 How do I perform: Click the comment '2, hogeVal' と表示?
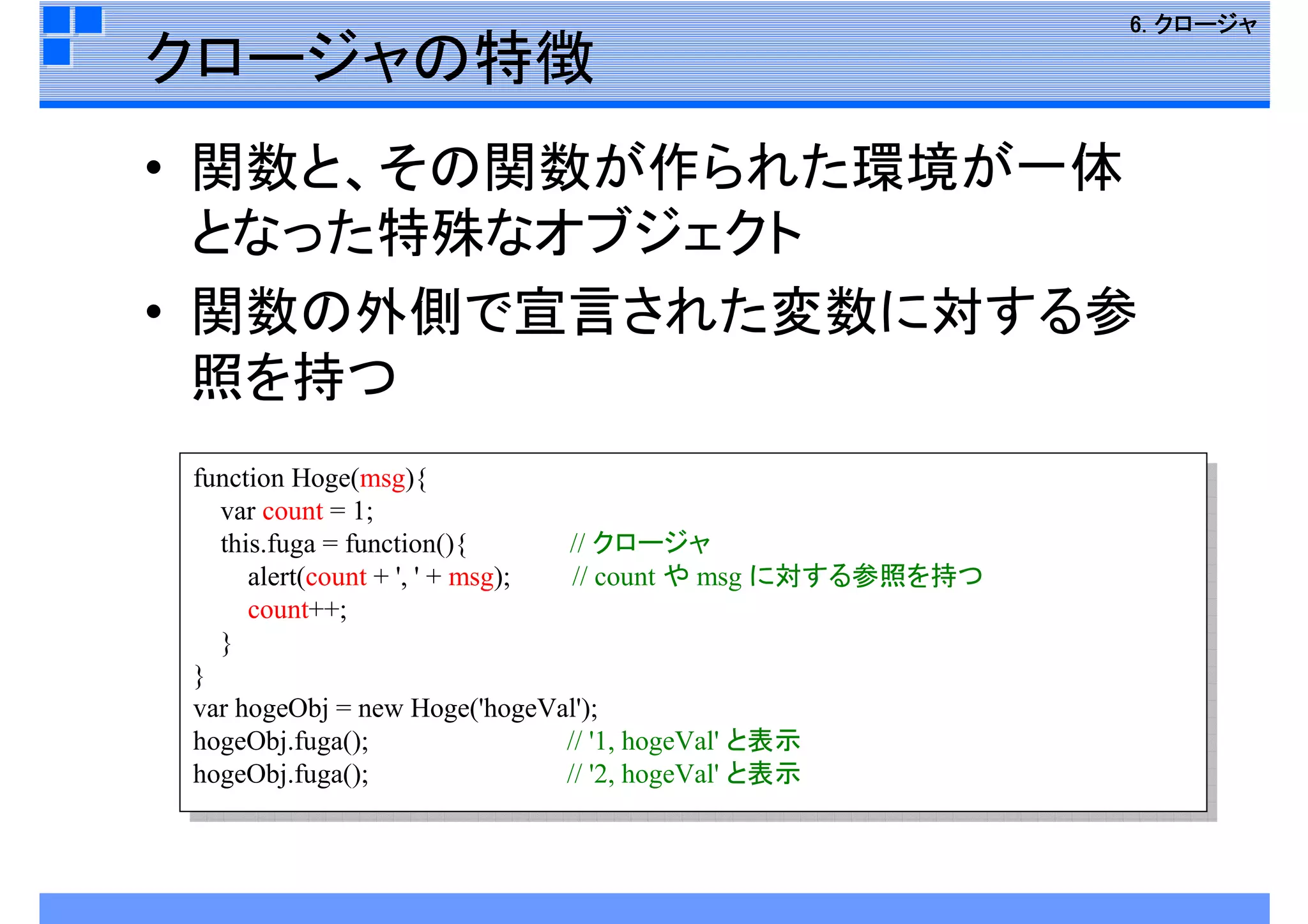[x=683, y=774]
